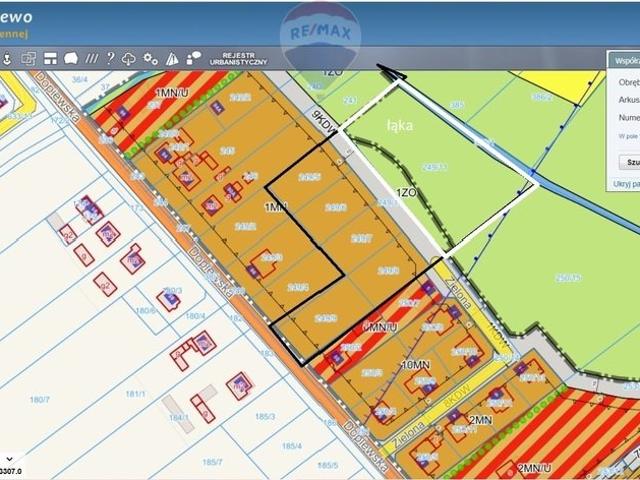Screen dimensions: 640x480
Task: Click the partly visible Szu search button
Action: [x=629, y=162]
